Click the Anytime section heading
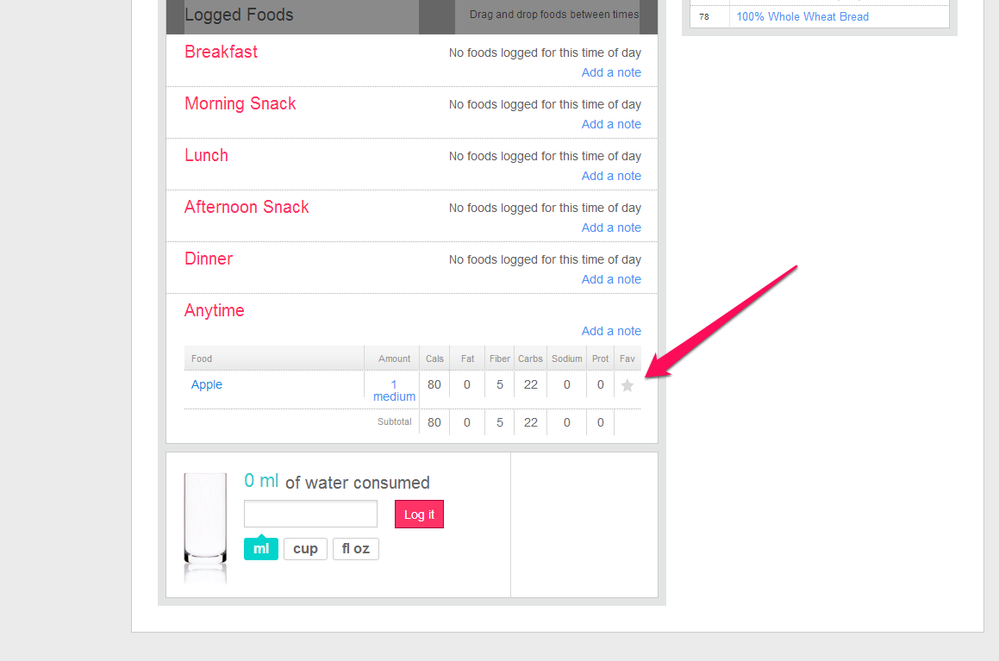The width and height of the screenshot is (999, 661). [x=214, y=310]
